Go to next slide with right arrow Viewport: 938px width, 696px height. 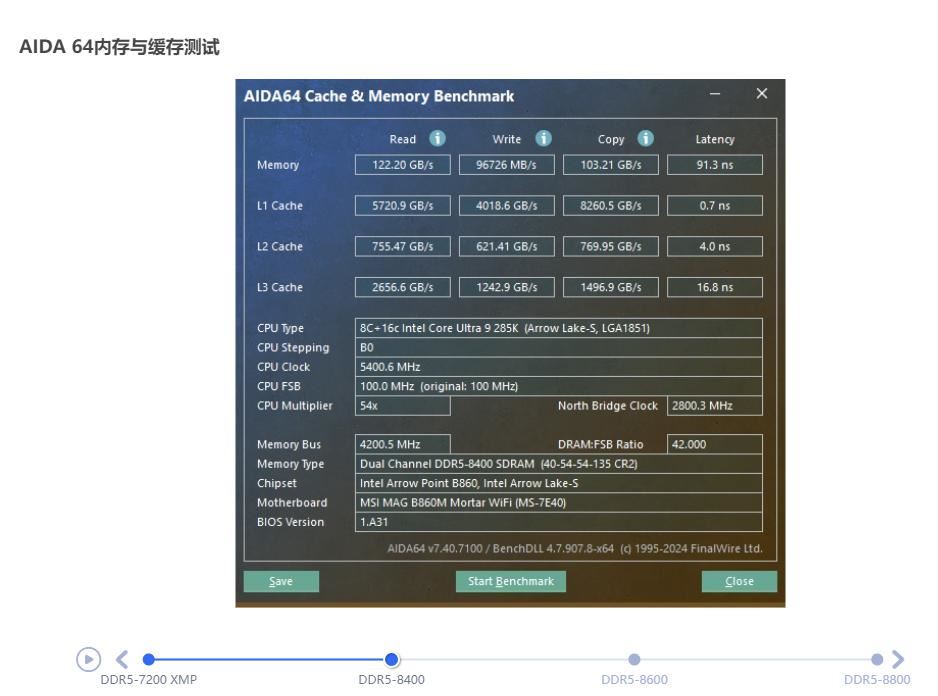pyautogui.click(x=897, y=659)
